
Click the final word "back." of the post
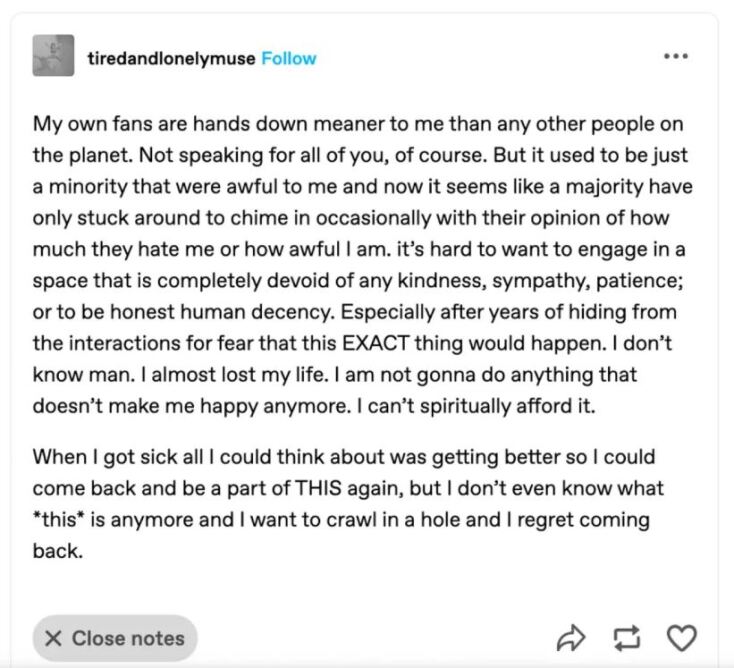tap(57, 551)
